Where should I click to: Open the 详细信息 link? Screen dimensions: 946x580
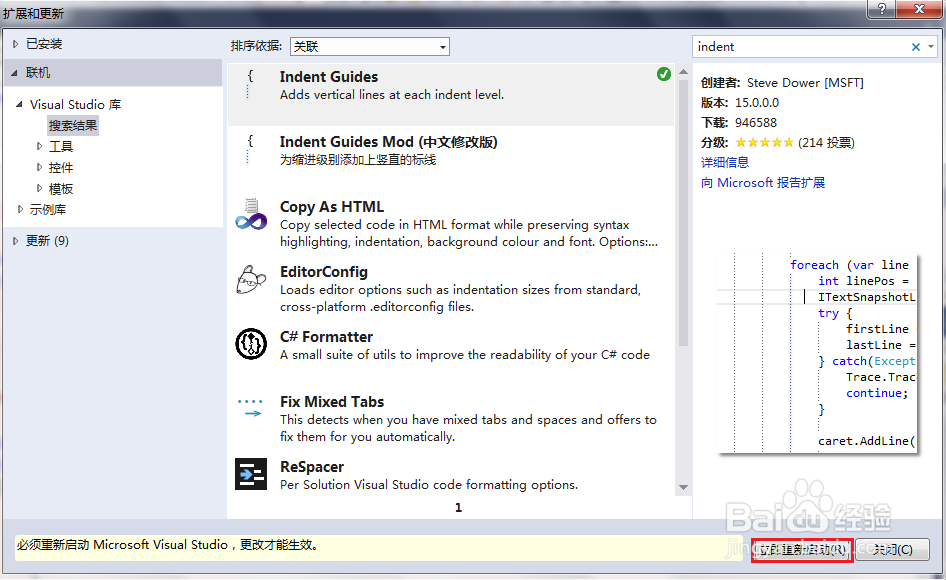pyautogui.click(x=725, y=162)
